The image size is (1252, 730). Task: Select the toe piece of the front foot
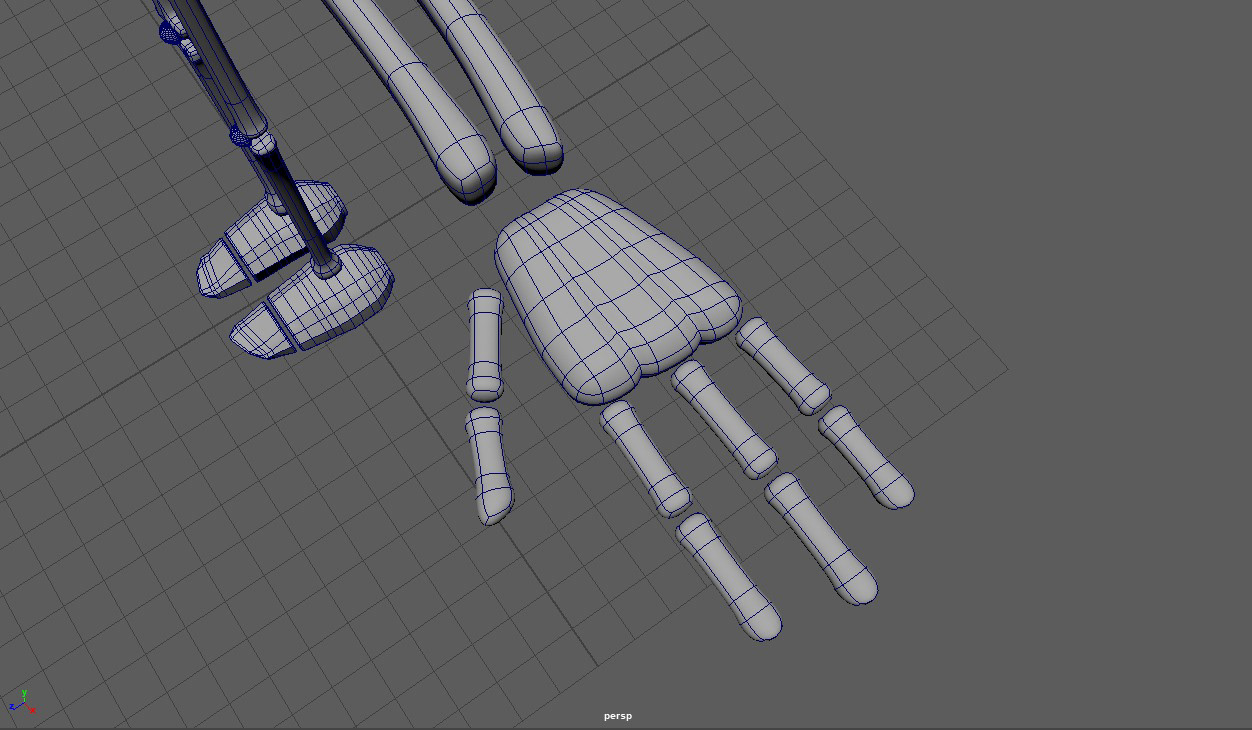click(x=262, y=331)
